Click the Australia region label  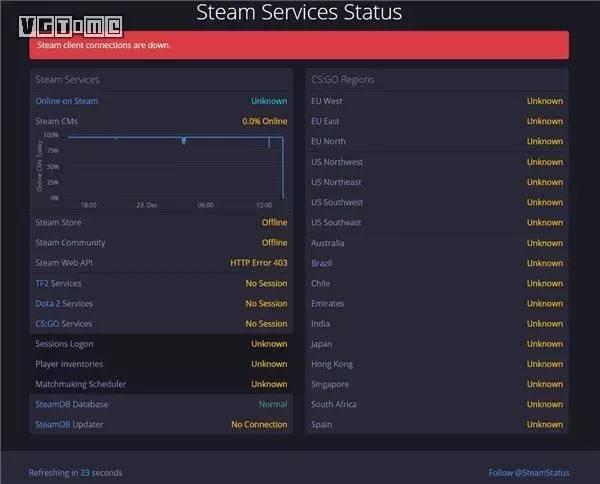(x=328, y=243)
